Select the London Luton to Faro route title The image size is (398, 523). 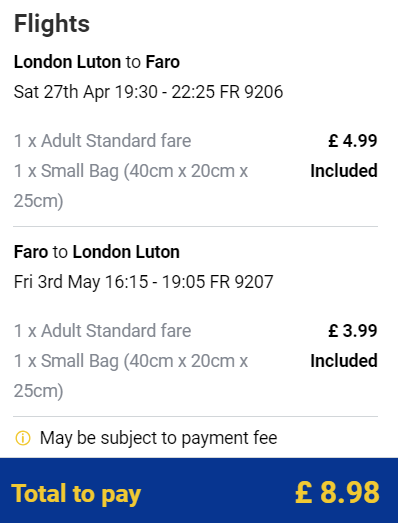tap(97, 62)
